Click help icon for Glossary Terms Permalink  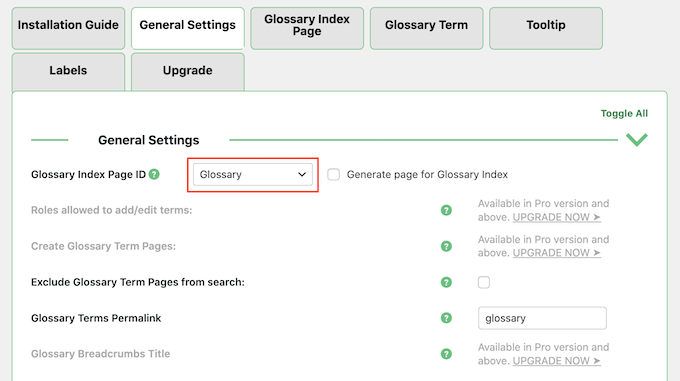[x=446, y=318]
